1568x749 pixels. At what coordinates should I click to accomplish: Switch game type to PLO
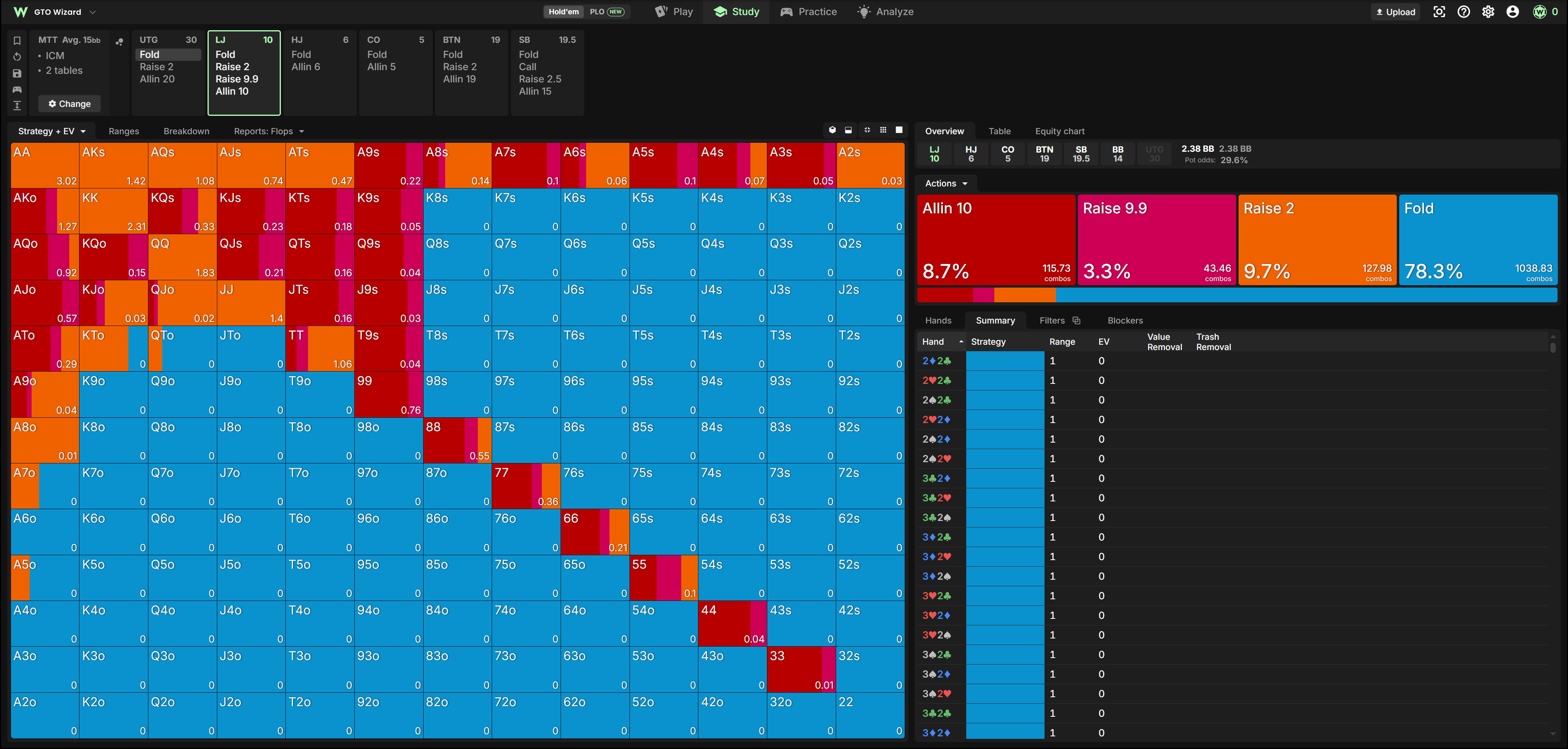point(607,11)
